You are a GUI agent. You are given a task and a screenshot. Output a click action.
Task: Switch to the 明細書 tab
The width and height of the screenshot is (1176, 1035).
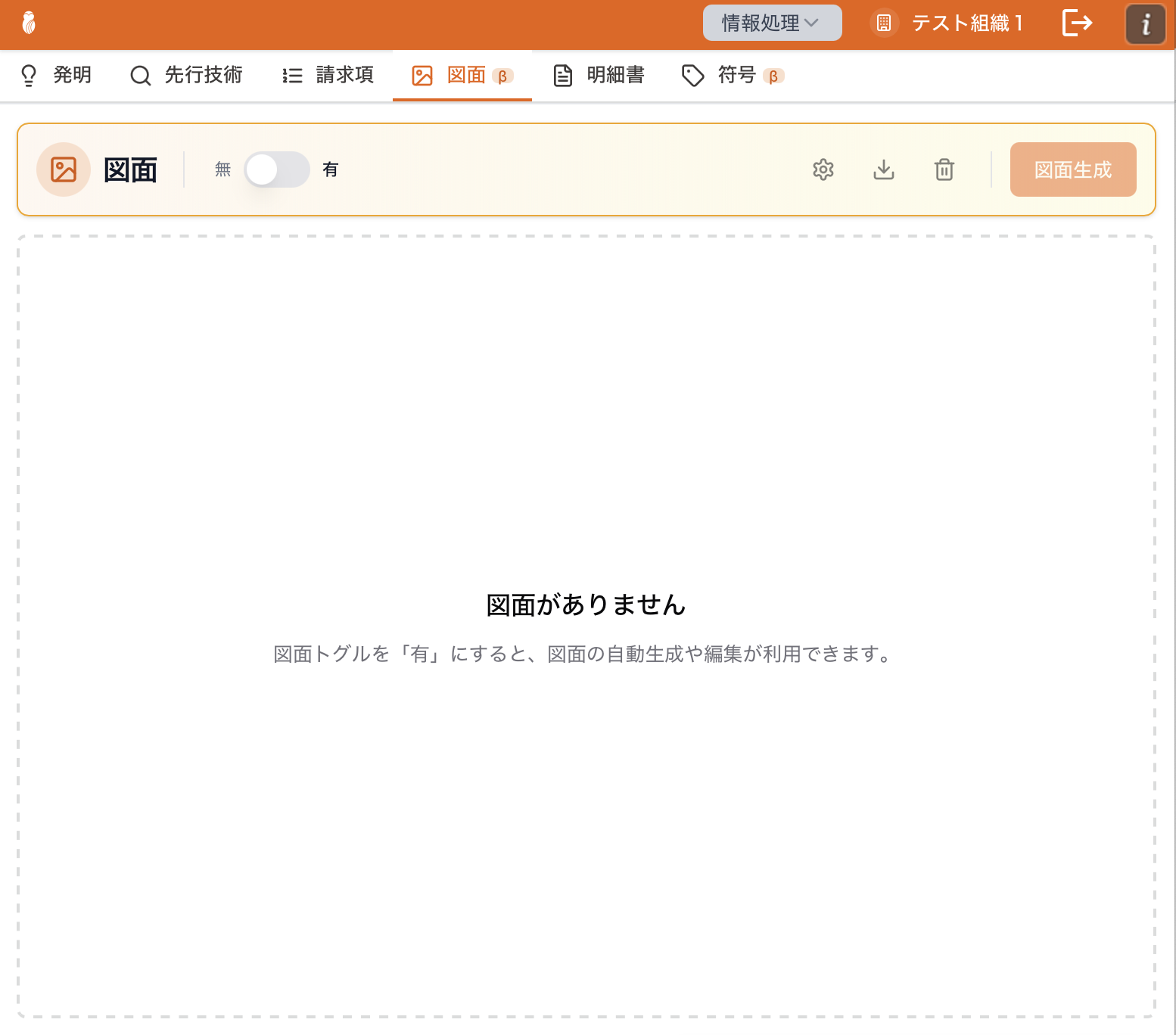point(599,75)
